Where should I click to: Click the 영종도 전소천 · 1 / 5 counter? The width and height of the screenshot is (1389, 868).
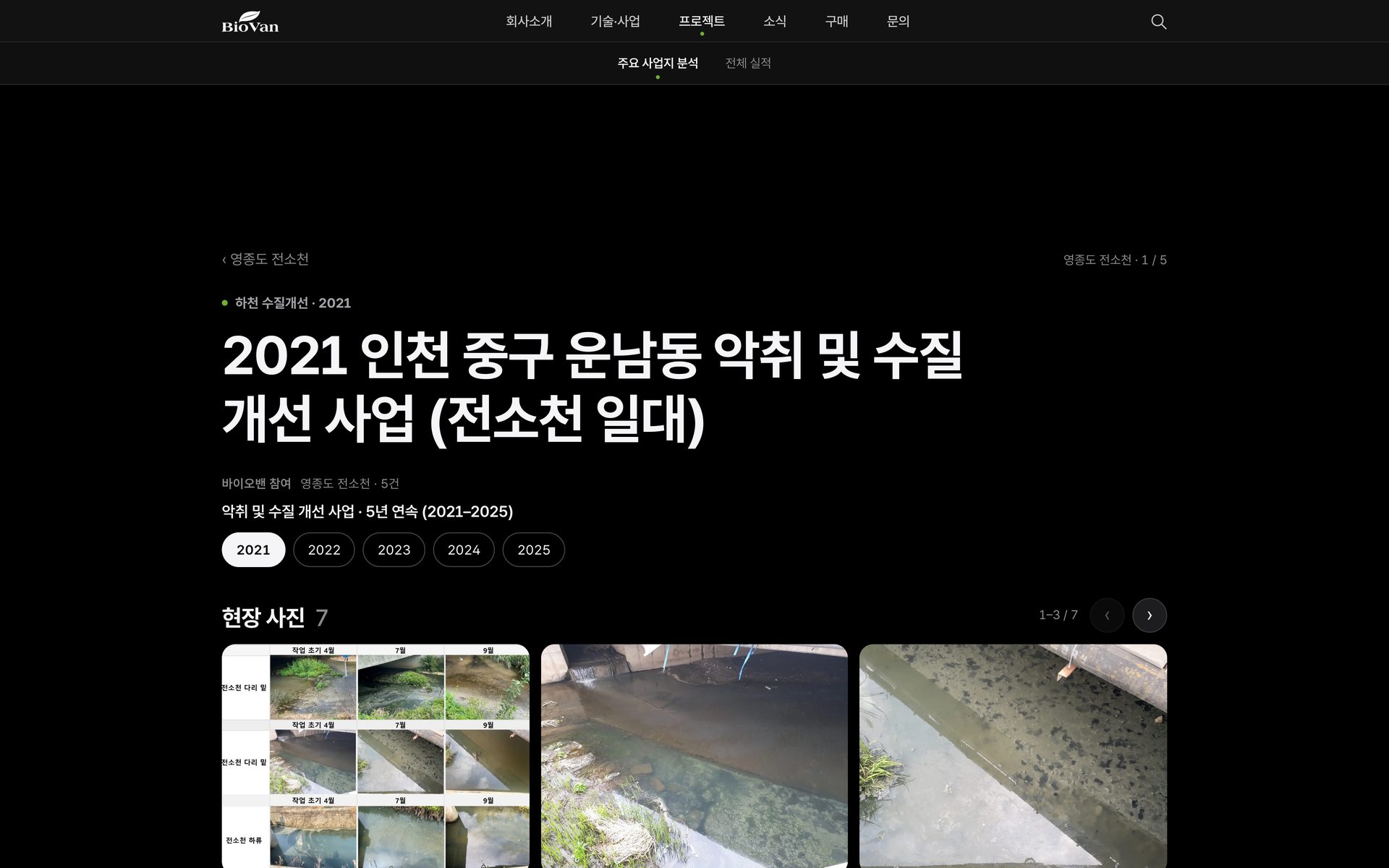click(1115, 260)
